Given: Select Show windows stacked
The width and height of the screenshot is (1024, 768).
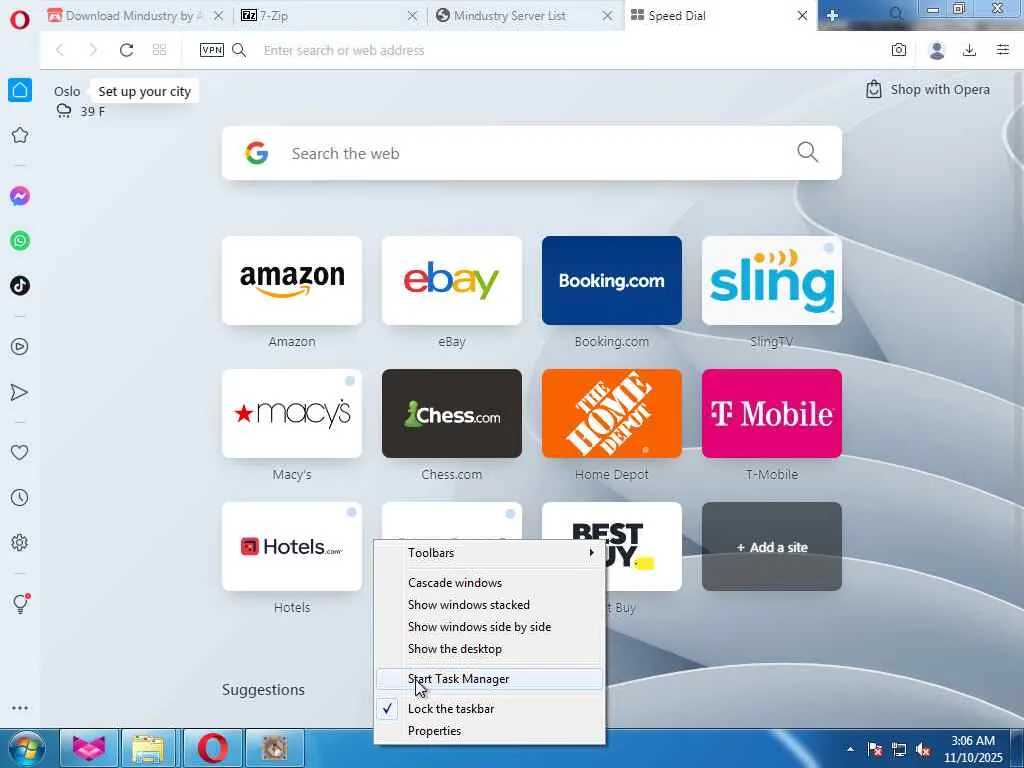Looking at the screenshot, I should (x=489, y=605).
